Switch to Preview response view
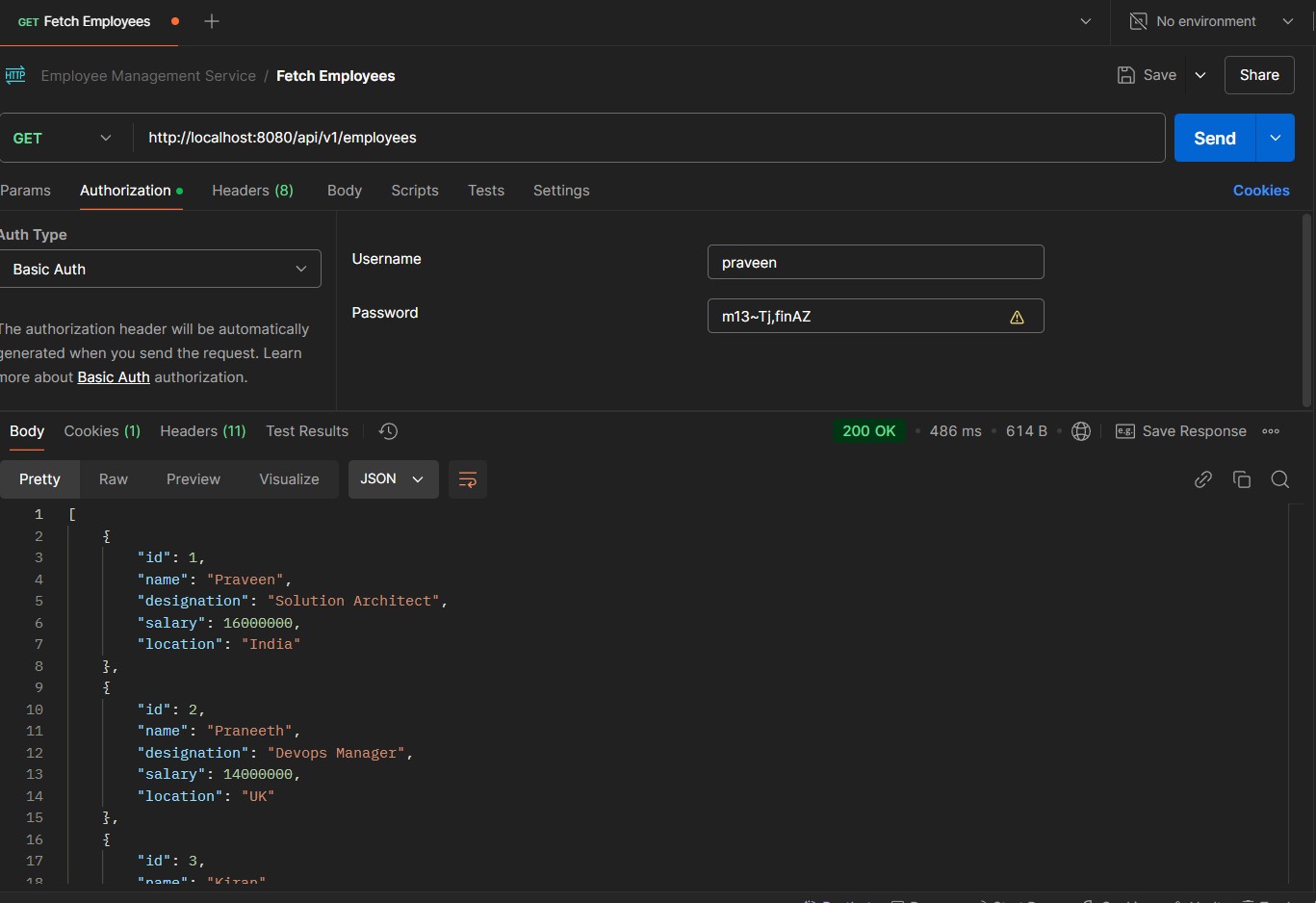Screen dimensions: 1316x903 [194, 479]
